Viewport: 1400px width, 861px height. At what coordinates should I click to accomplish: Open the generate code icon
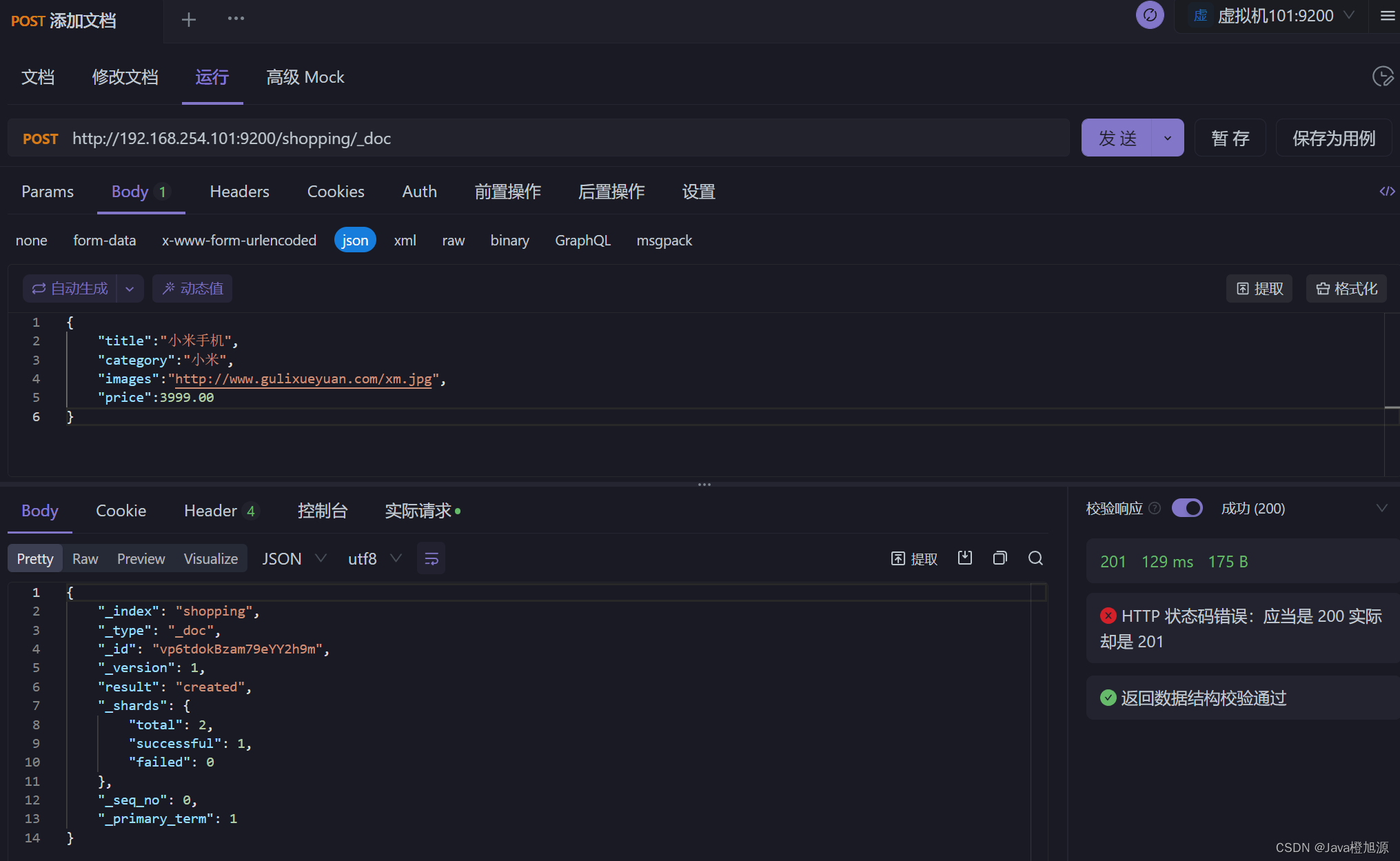1387,191
